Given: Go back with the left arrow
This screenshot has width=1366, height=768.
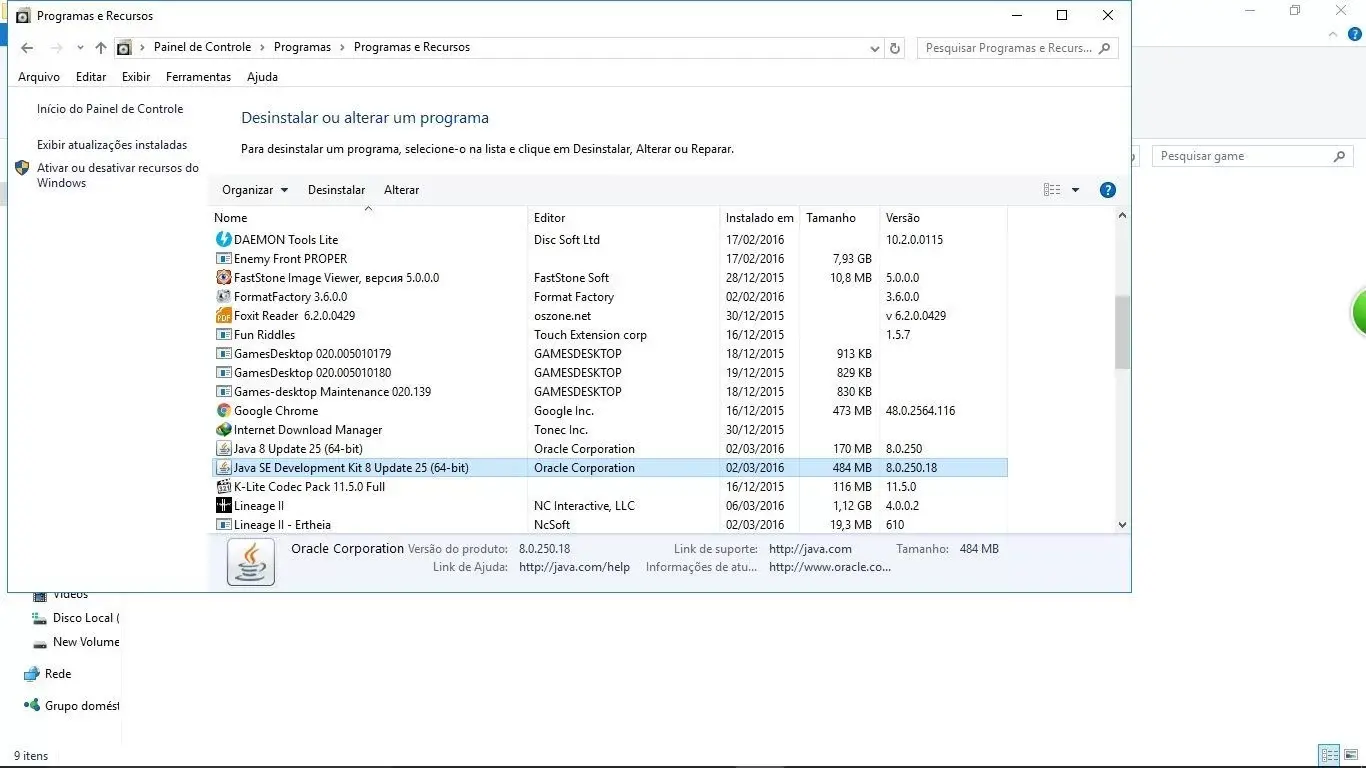Looking at the screenshot, I should [x=27, y=48].
